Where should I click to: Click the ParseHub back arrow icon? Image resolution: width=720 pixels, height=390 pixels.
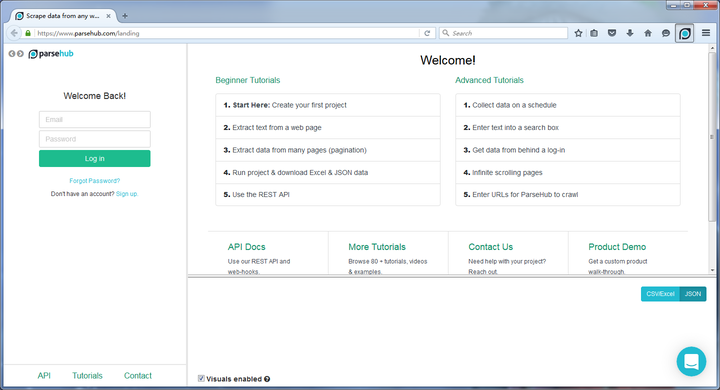coord(12,54)
